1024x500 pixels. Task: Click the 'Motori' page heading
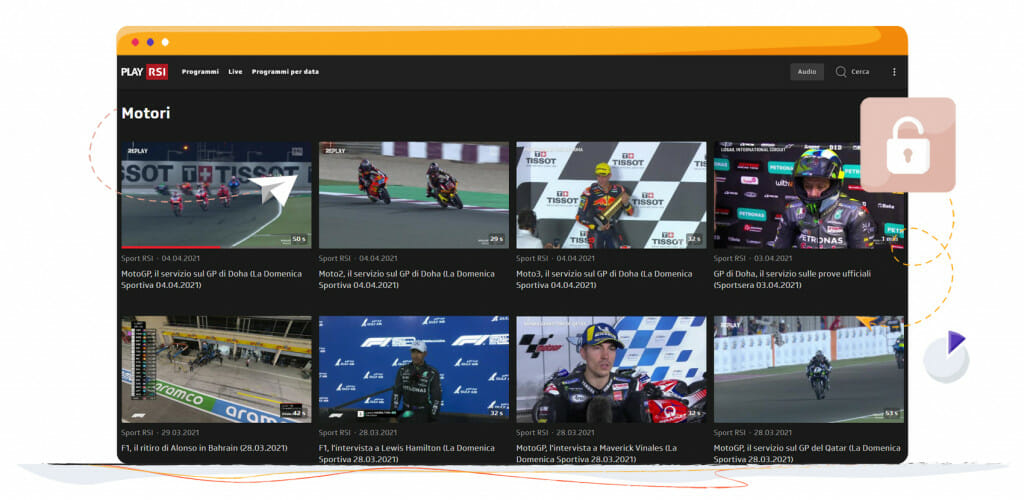coord(146,113)
